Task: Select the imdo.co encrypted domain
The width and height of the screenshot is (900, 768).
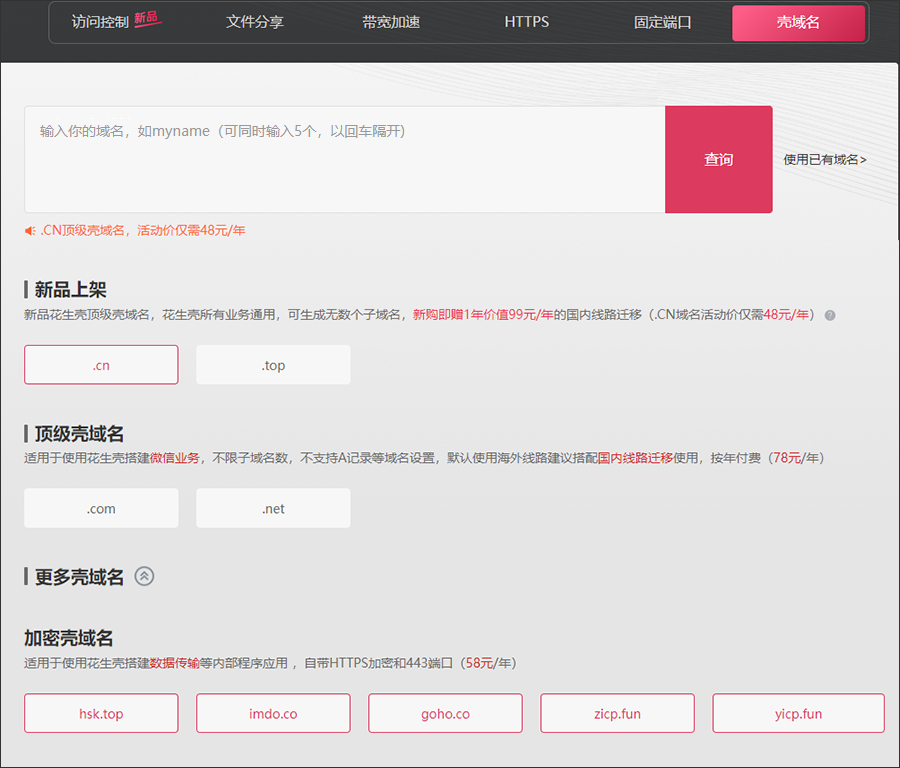Action: coord(273,713)
